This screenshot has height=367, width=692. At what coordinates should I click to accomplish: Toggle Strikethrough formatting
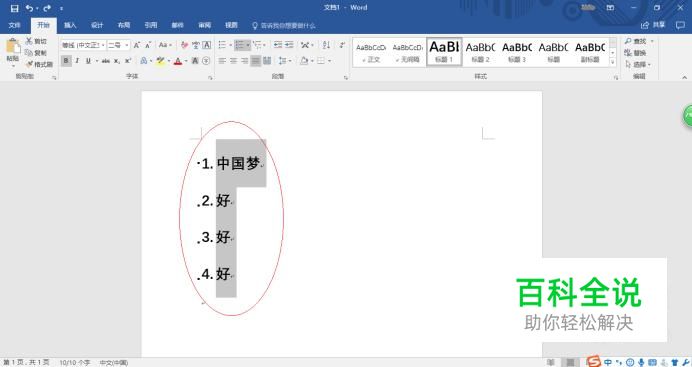tap(106, 61)
